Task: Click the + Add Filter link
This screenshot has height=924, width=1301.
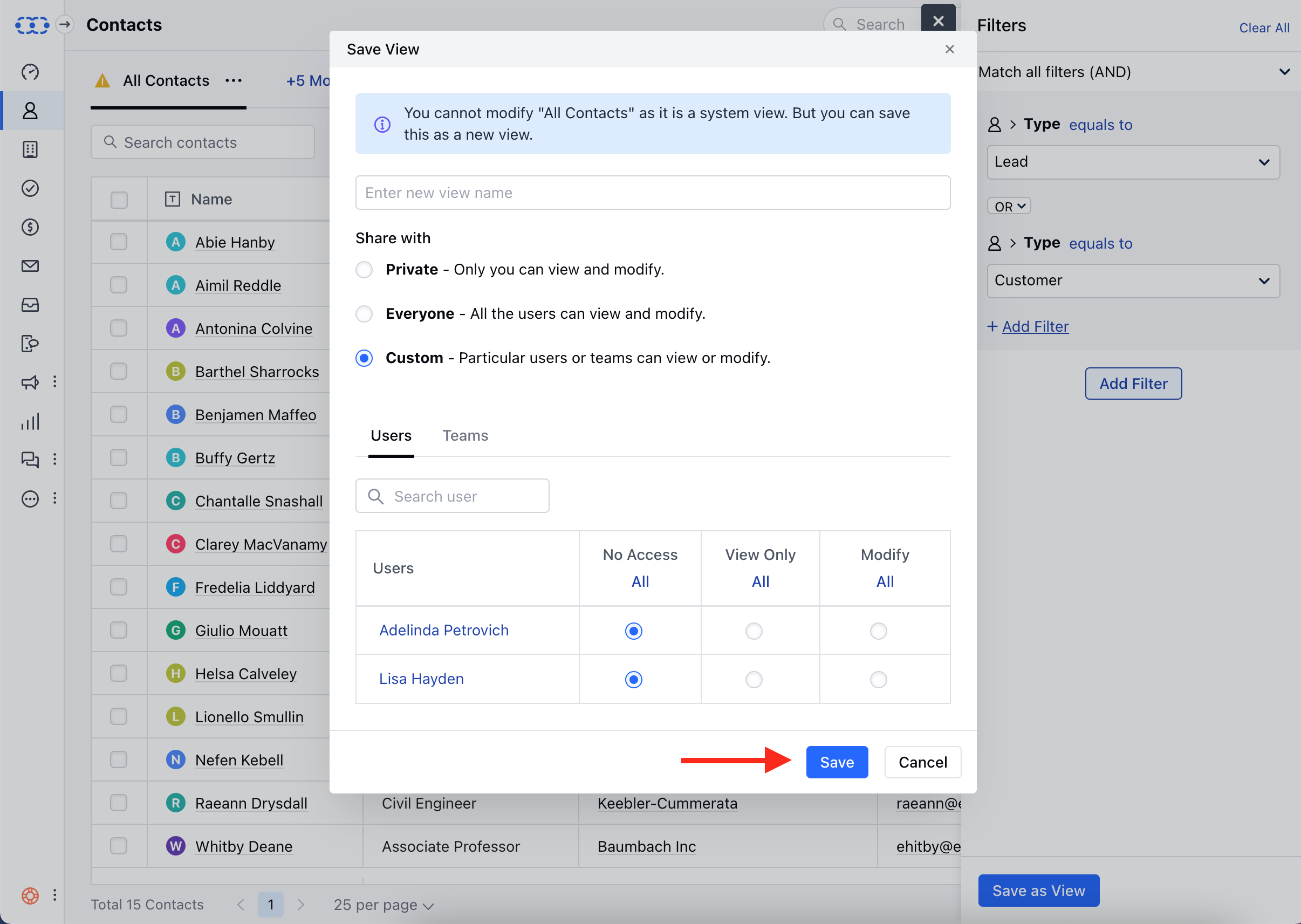Action: [x=1028, y=326]
